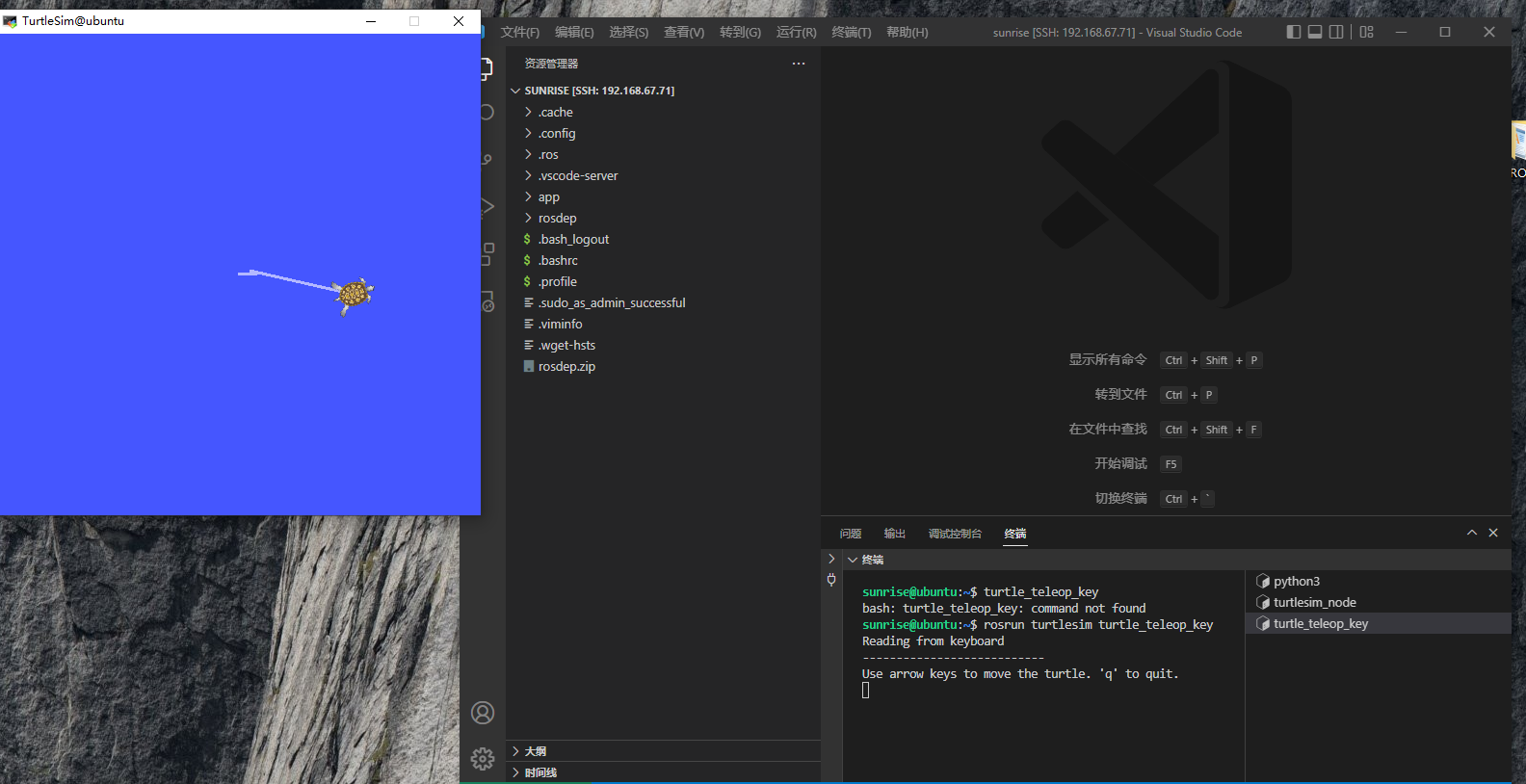Switch to the 输出 panel tab
1526x784 pixels.
click(895, 534)
